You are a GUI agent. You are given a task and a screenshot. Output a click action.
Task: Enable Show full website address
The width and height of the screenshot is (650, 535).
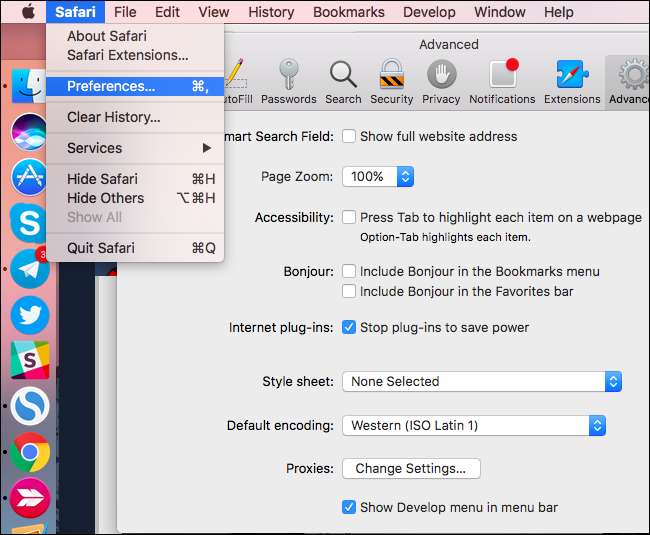[349, 136]
